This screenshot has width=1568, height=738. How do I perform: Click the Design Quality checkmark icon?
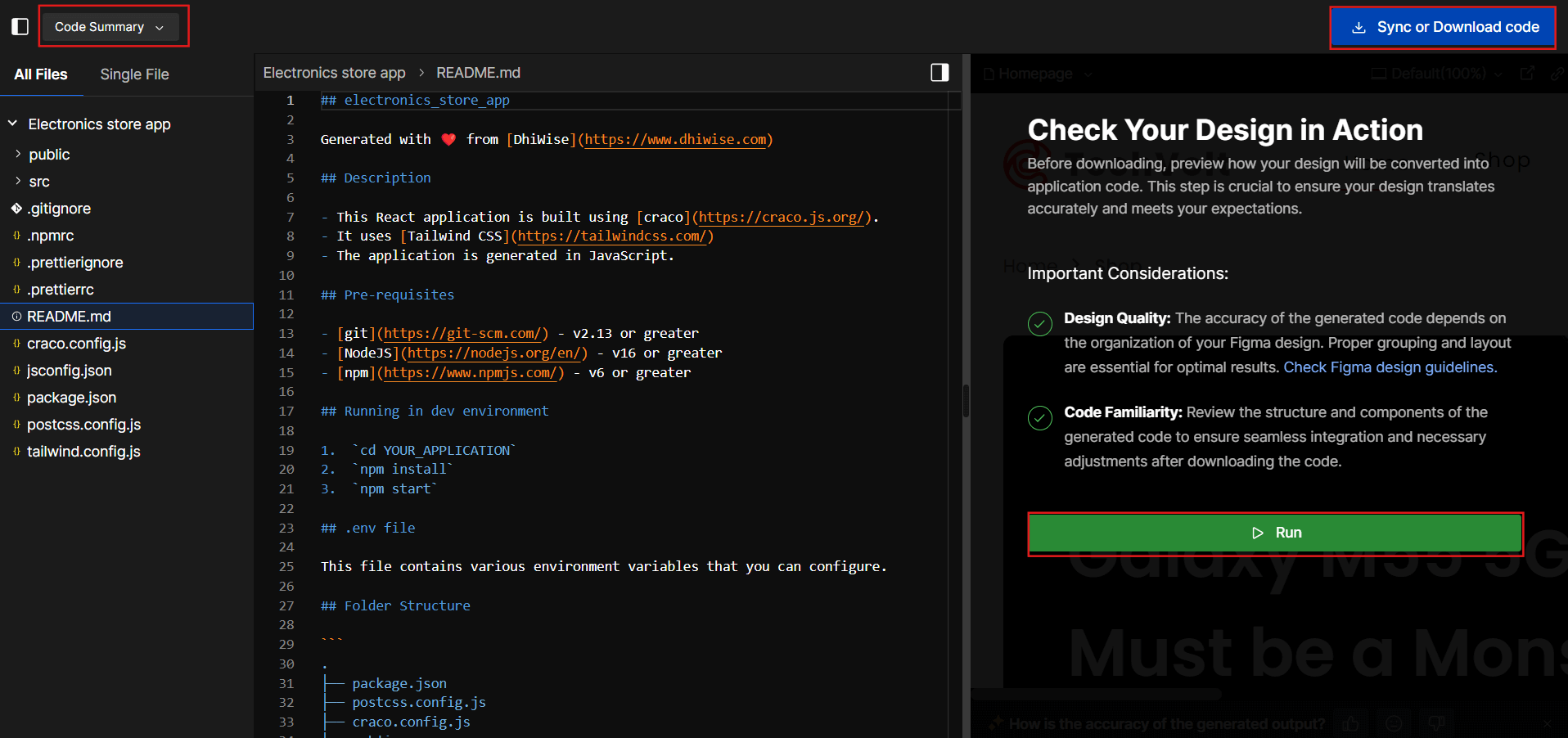(x=1040, y=324)
